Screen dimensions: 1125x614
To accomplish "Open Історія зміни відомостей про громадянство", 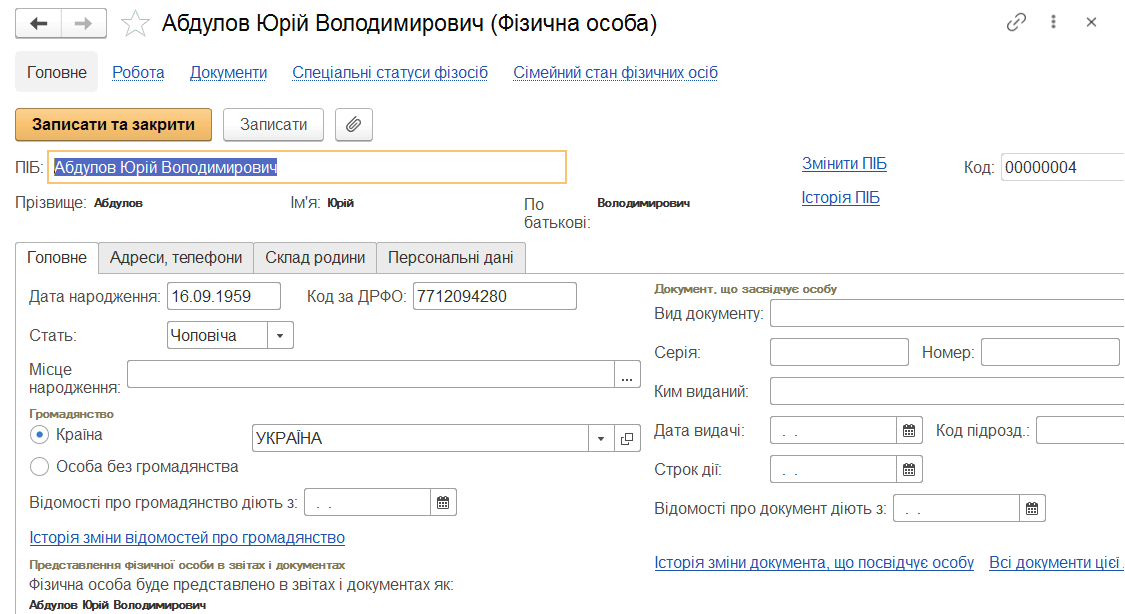I will tap(187, 537).
